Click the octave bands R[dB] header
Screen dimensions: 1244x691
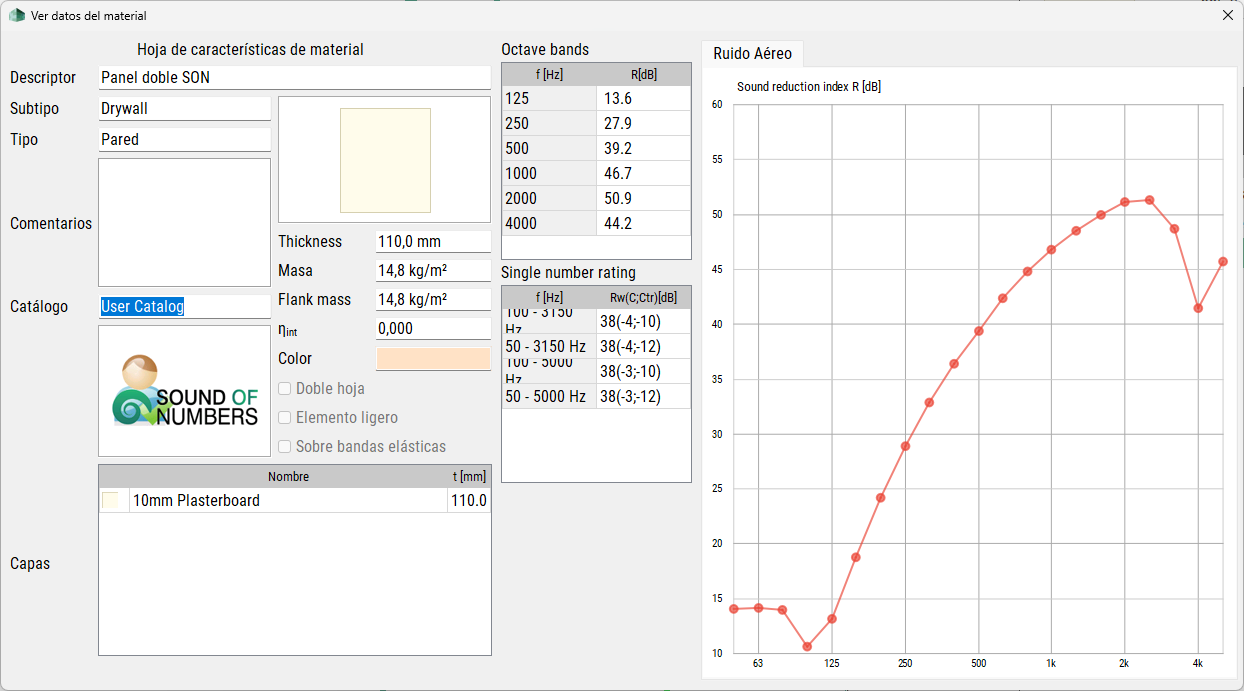coord(643,74)
